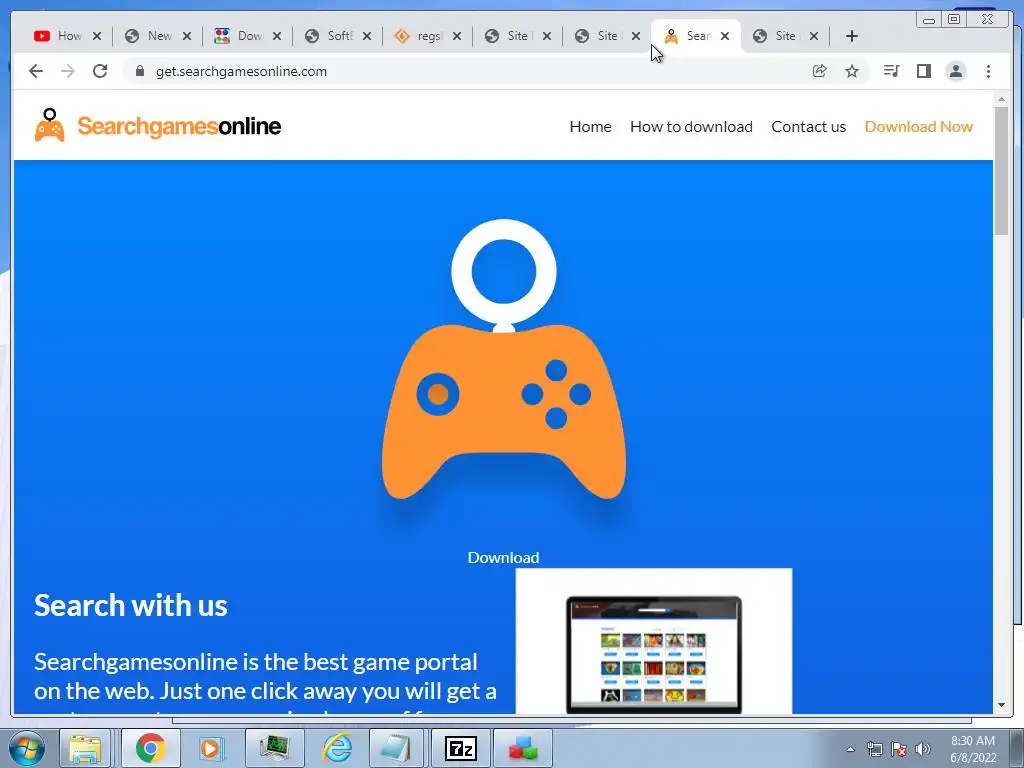Open Chrome's three-dot menu
Image resolution: width=1024 pixels, height=768 pixels.
pyautogui.click(x=988, y=71)
